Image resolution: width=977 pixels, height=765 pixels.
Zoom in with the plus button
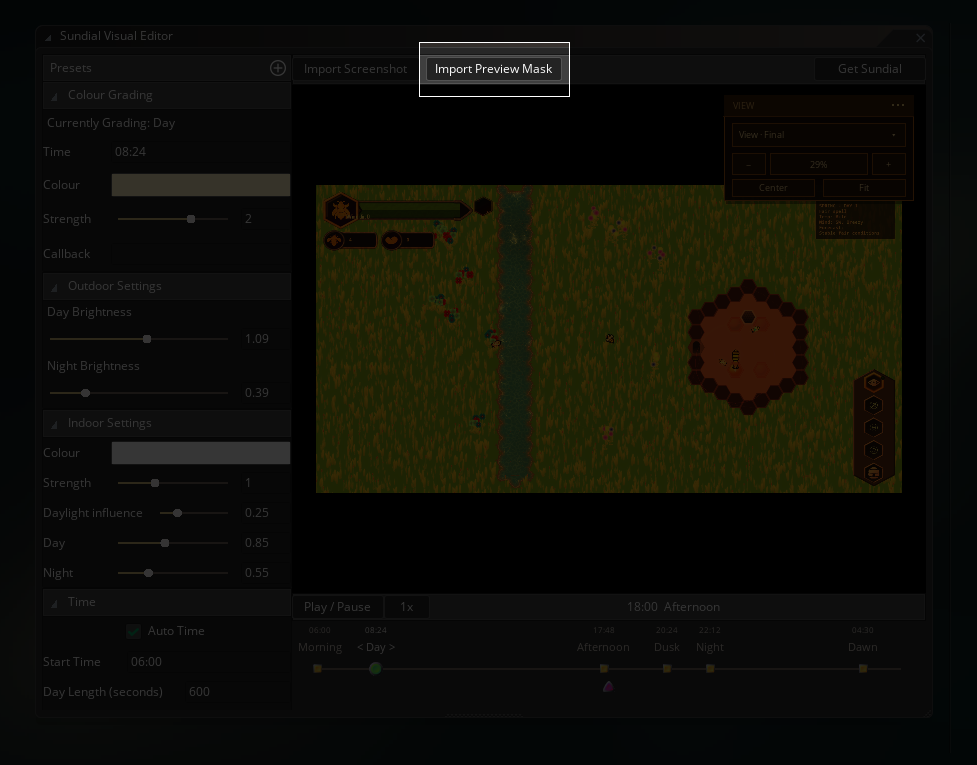pos(889,164)
